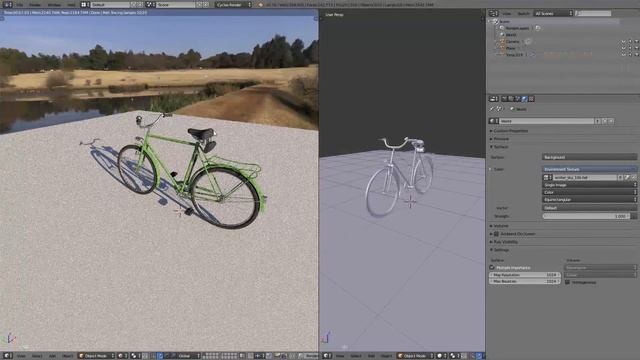Toggle the Plane visibility eye in Outliner

[623, 48]
